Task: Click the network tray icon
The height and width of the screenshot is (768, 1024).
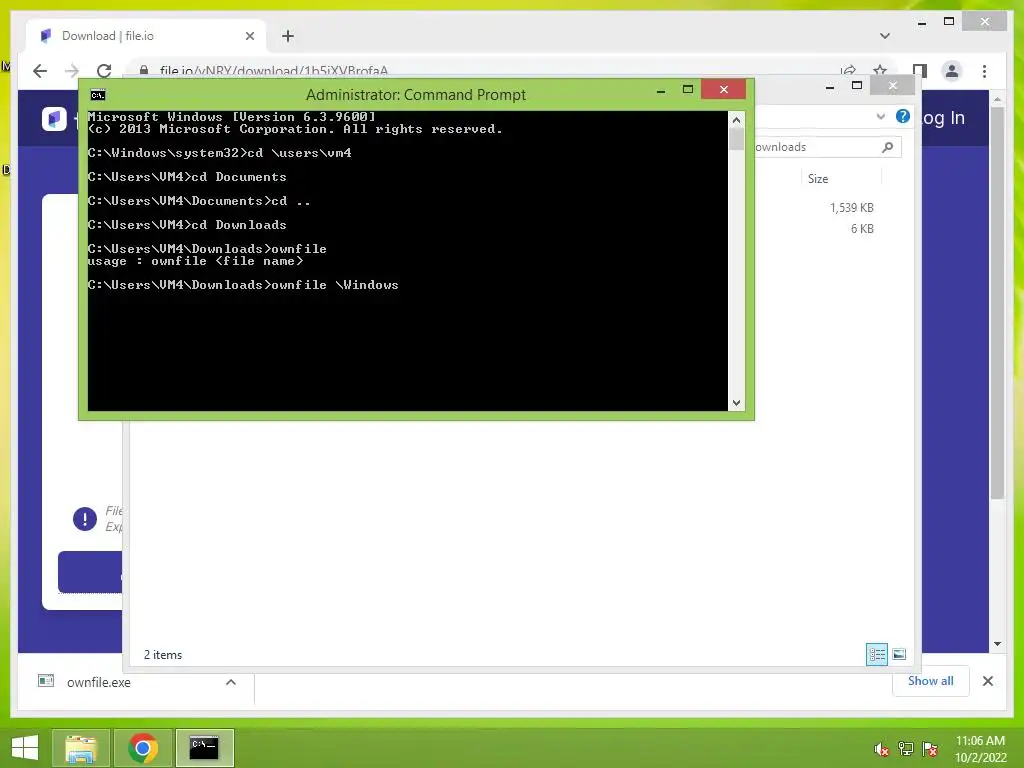Action: [906, 749]
